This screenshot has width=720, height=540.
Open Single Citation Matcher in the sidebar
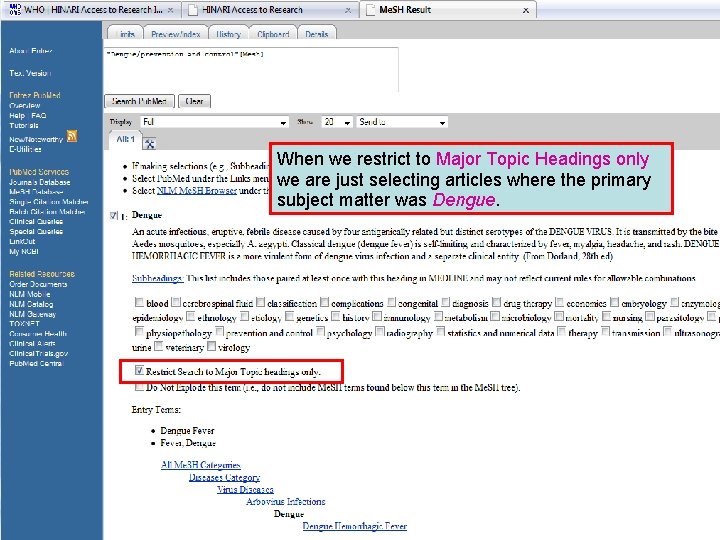point(49,202)
